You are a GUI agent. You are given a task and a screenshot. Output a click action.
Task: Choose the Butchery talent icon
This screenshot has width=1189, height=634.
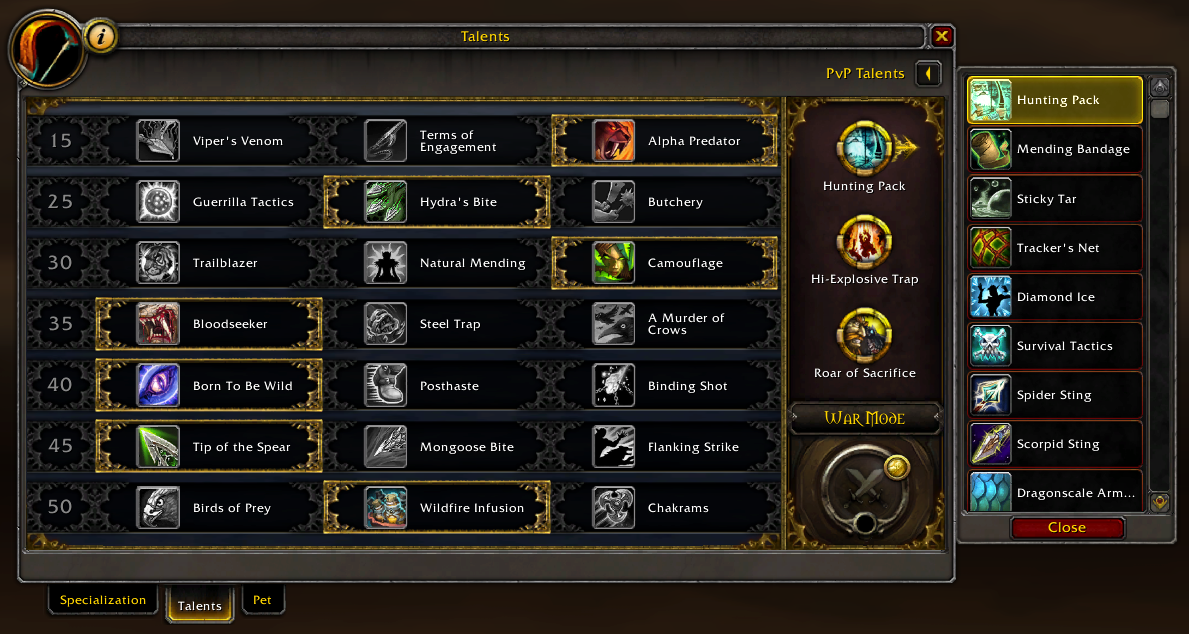point(613,202)
